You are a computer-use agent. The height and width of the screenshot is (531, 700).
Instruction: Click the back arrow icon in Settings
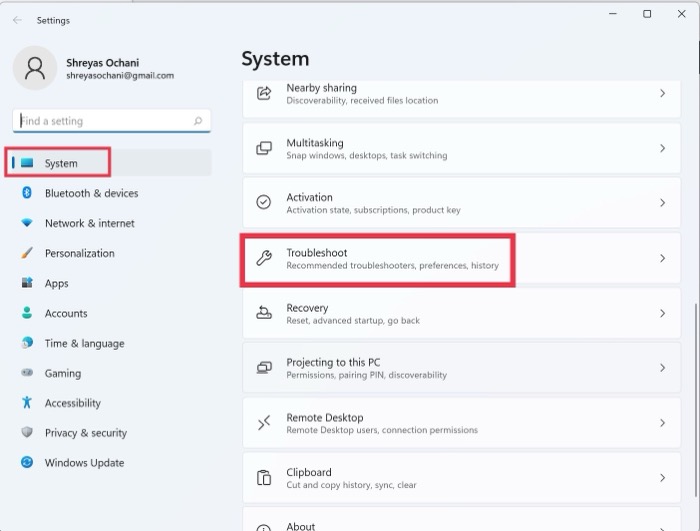17,20
